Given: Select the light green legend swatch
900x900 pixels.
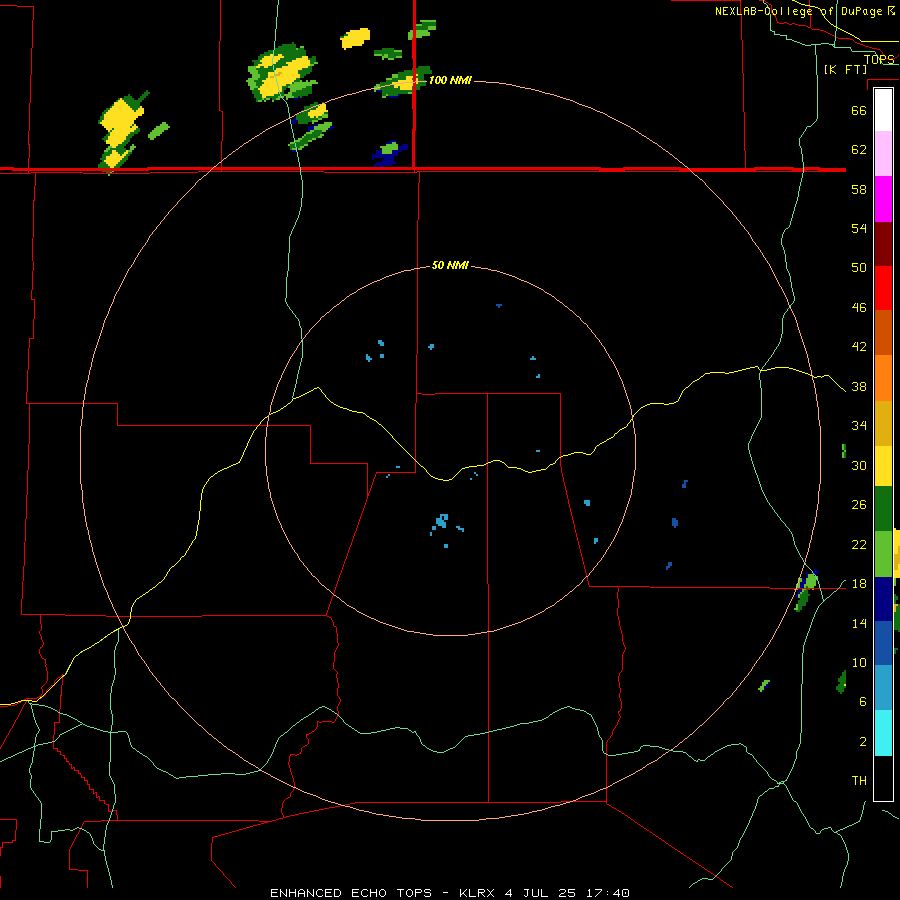Looking at the screenshot, I should click(883, 554).
